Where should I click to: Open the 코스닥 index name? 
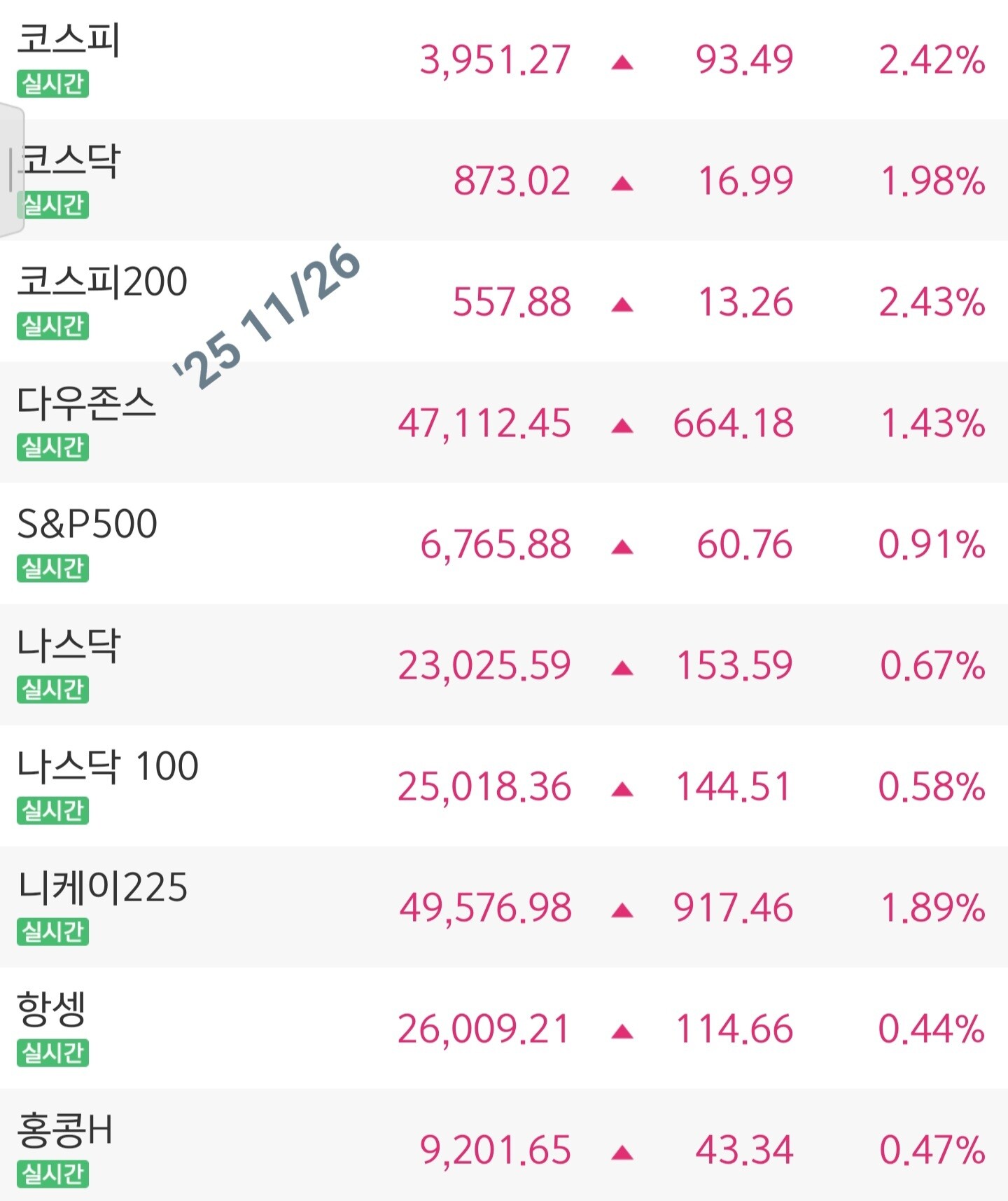point(70,160)
